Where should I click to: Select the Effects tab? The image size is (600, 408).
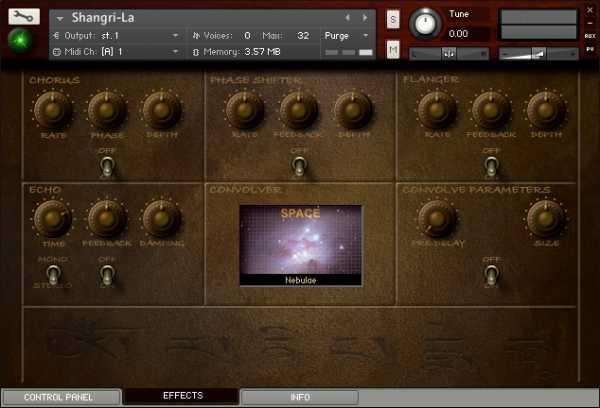click(183, 396)
